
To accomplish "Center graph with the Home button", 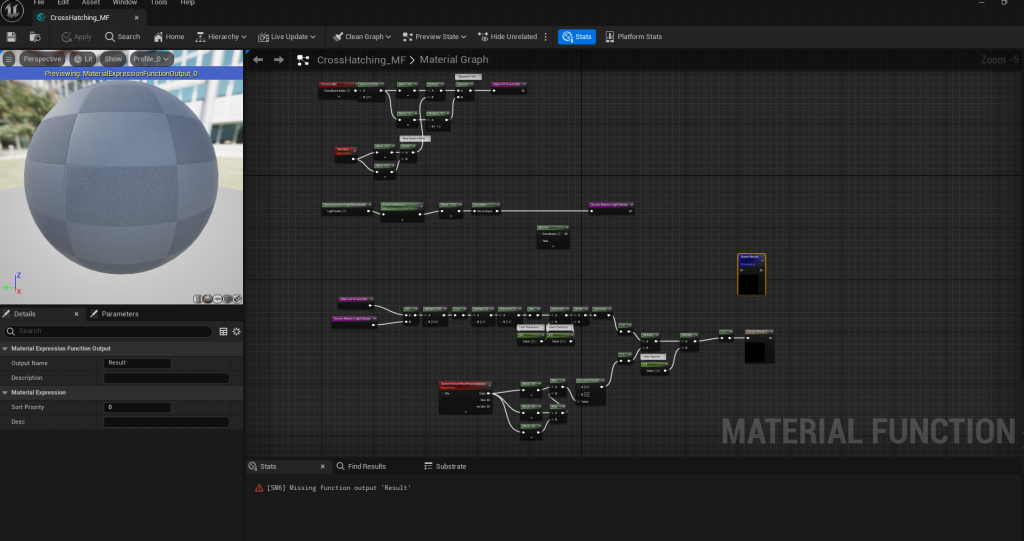I will click(x=169, y=37).
